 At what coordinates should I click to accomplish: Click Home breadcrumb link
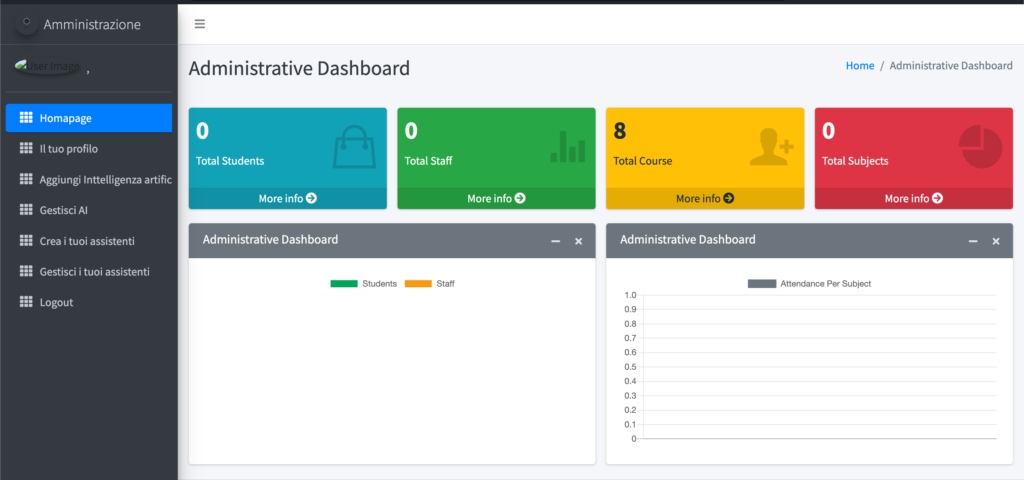click(860, 65)
